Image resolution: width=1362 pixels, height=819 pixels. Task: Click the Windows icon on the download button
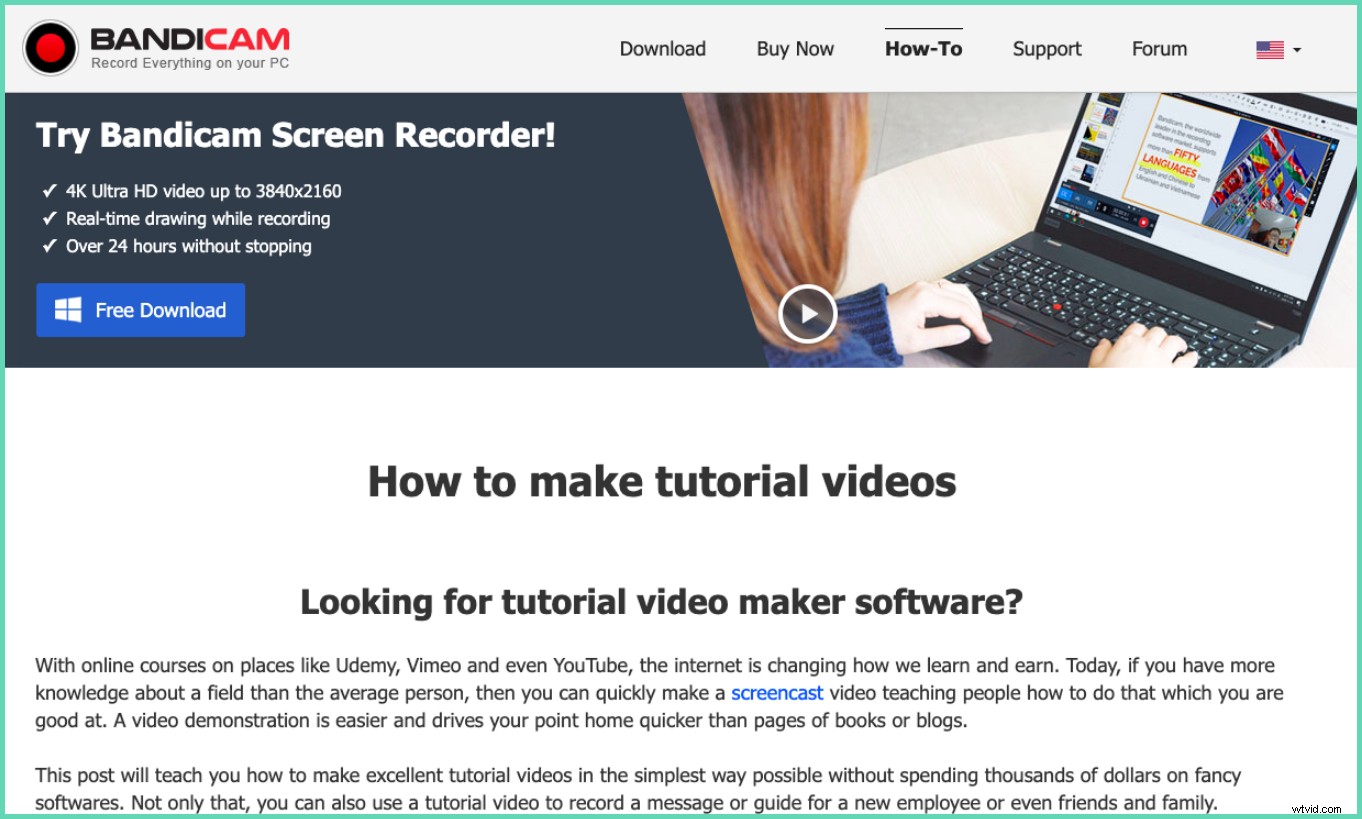pos(66,310)
